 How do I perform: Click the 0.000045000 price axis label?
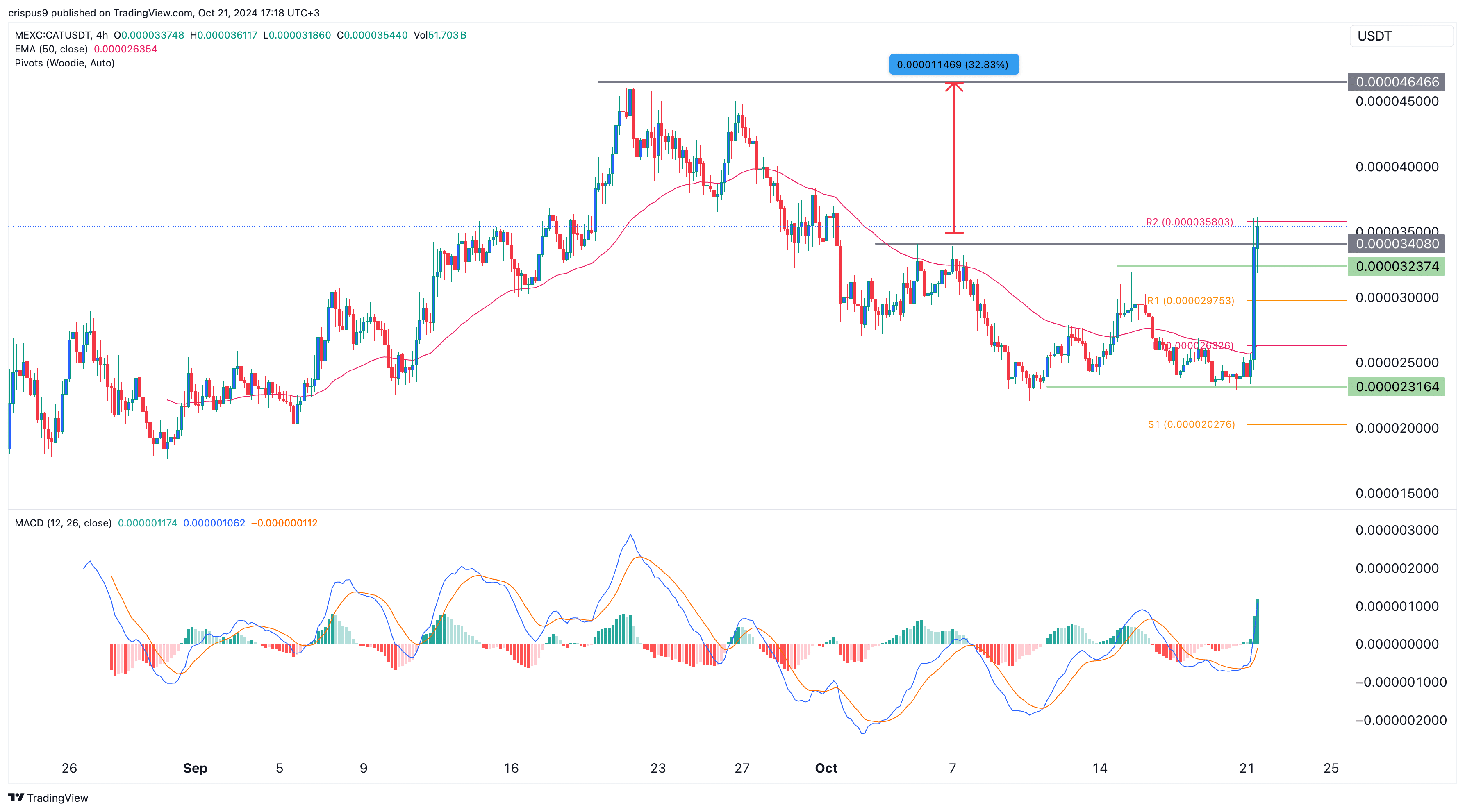(x=1397, y=101)
